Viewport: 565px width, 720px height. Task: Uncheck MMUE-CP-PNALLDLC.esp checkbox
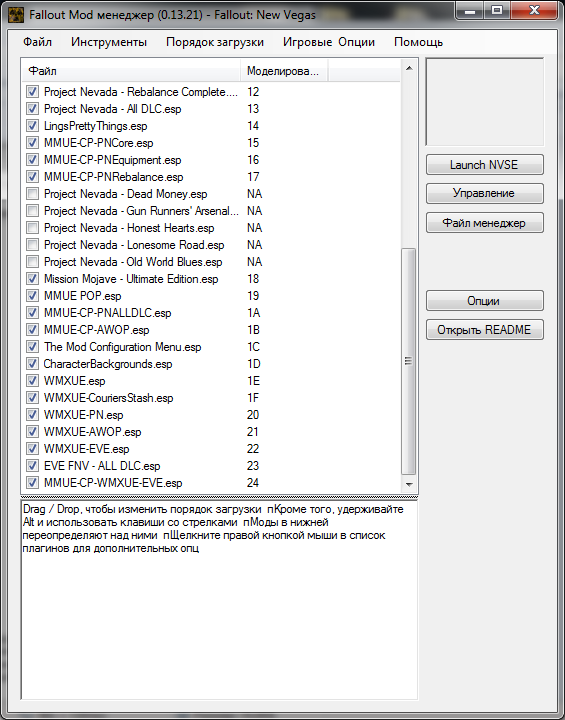[32, 313]
